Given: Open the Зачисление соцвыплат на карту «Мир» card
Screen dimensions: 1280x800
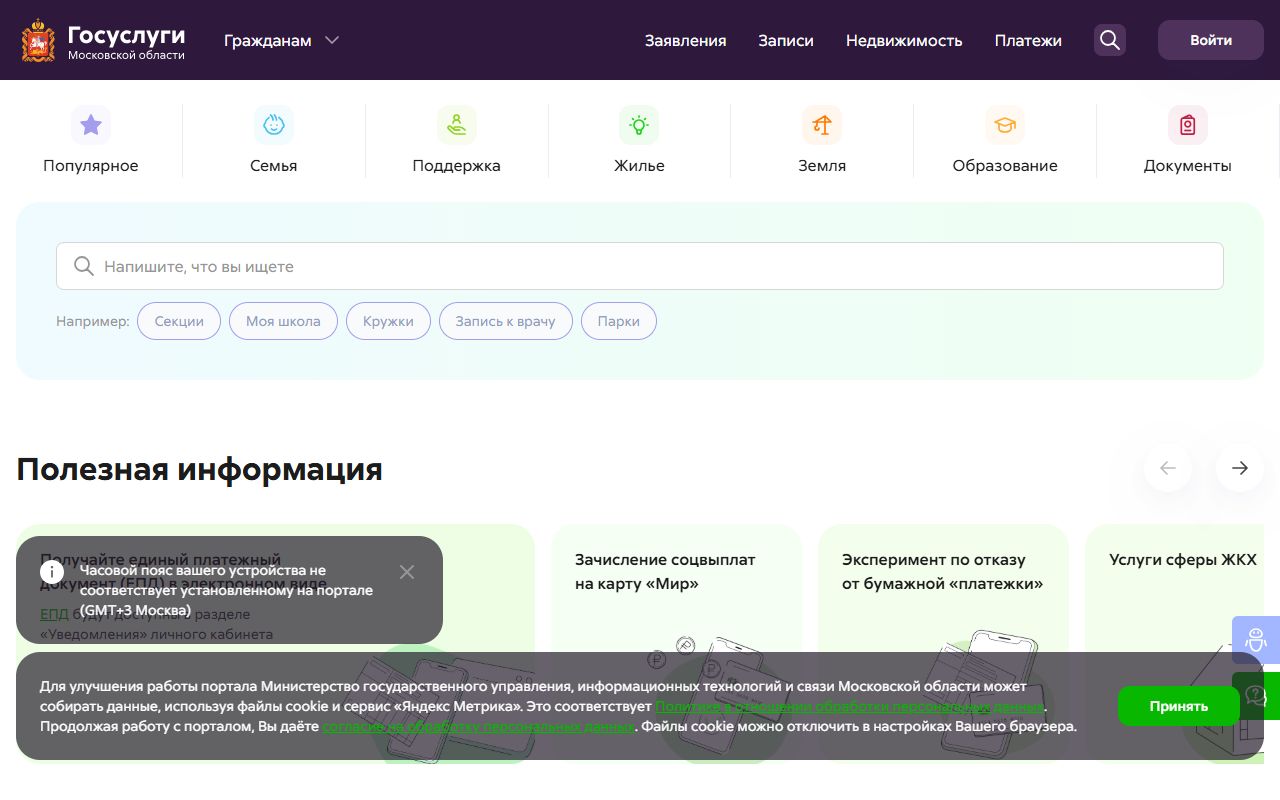Looking at the screenshot, I should [x=677, y=644].
